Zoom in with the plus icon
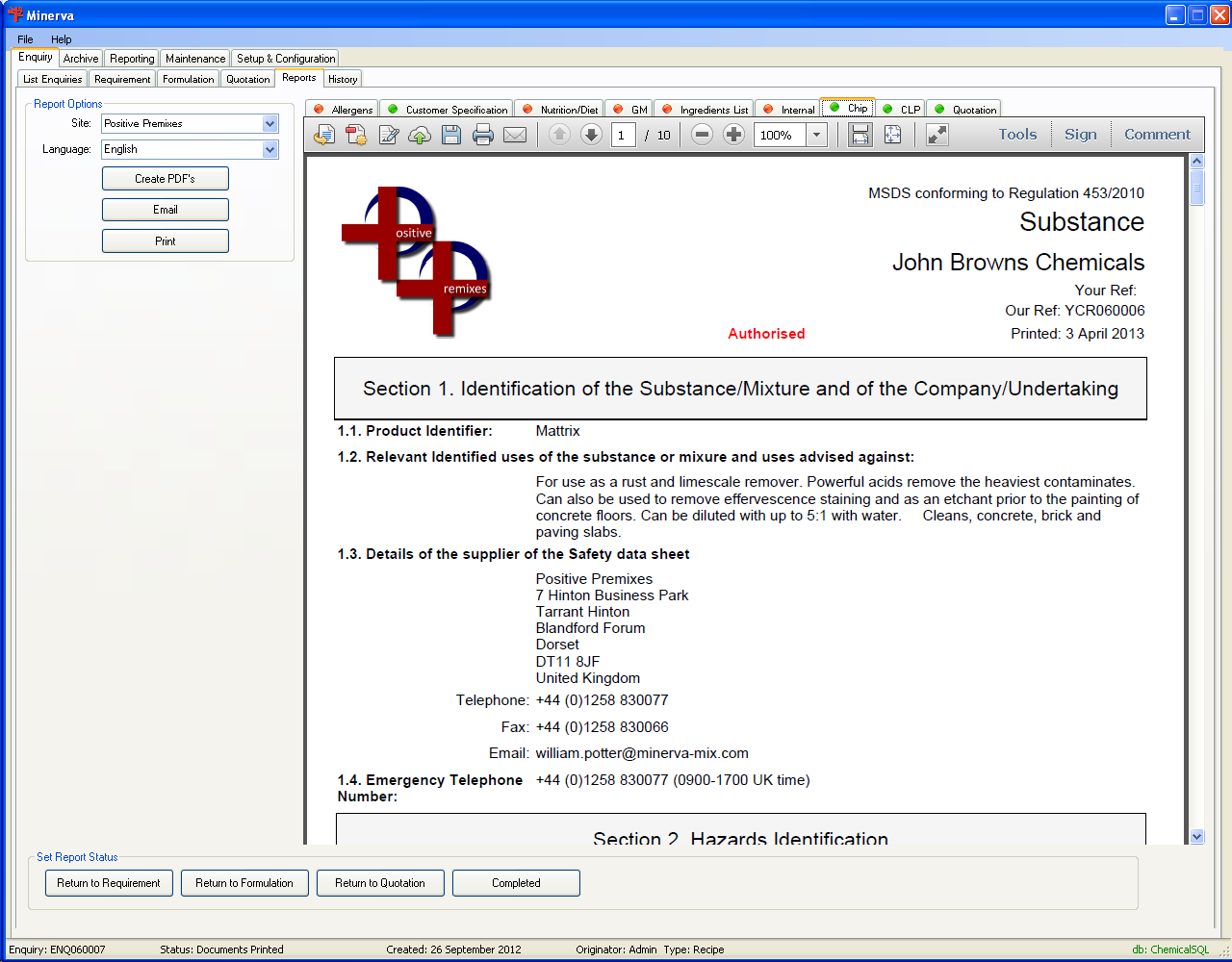This screenshot has height=962, width=1232. point(733,135)
